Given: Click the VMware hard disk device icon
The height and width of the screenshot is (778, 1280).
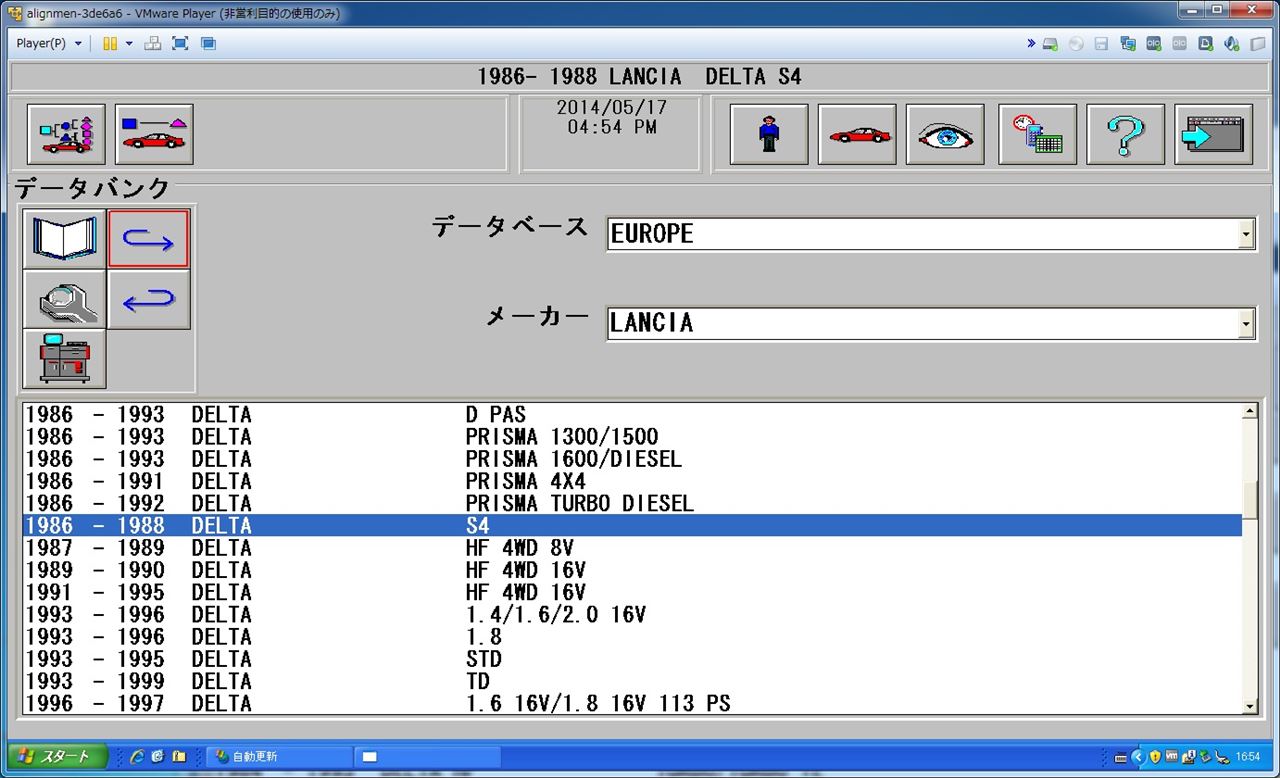Looking at the screenshot, I should (x=1050, y=44).
